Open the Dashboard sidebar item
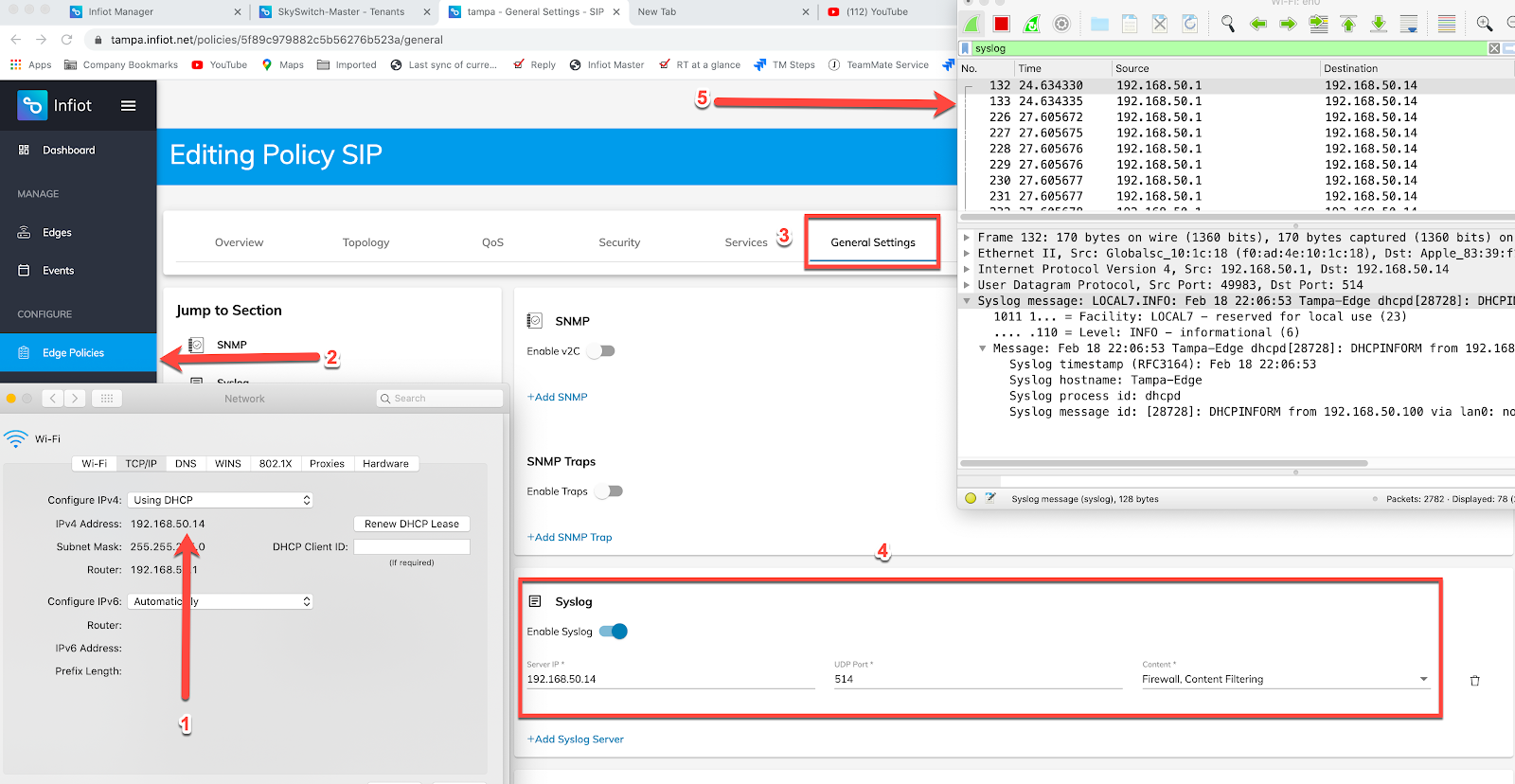Screen dimensions: 1515x784 68,151
